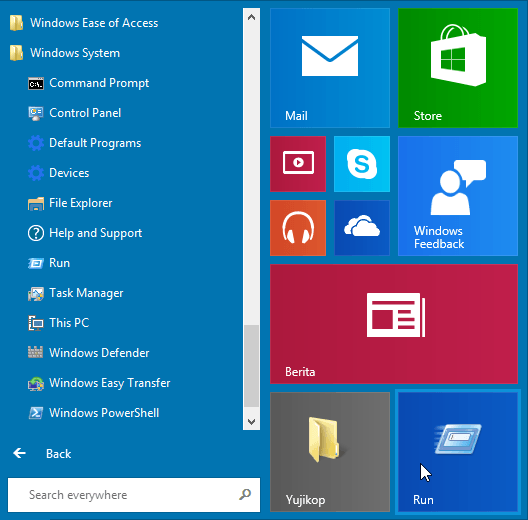Open the Windows Feedback tile
Screen dimensions: 528x520
(x=458, y=196)
